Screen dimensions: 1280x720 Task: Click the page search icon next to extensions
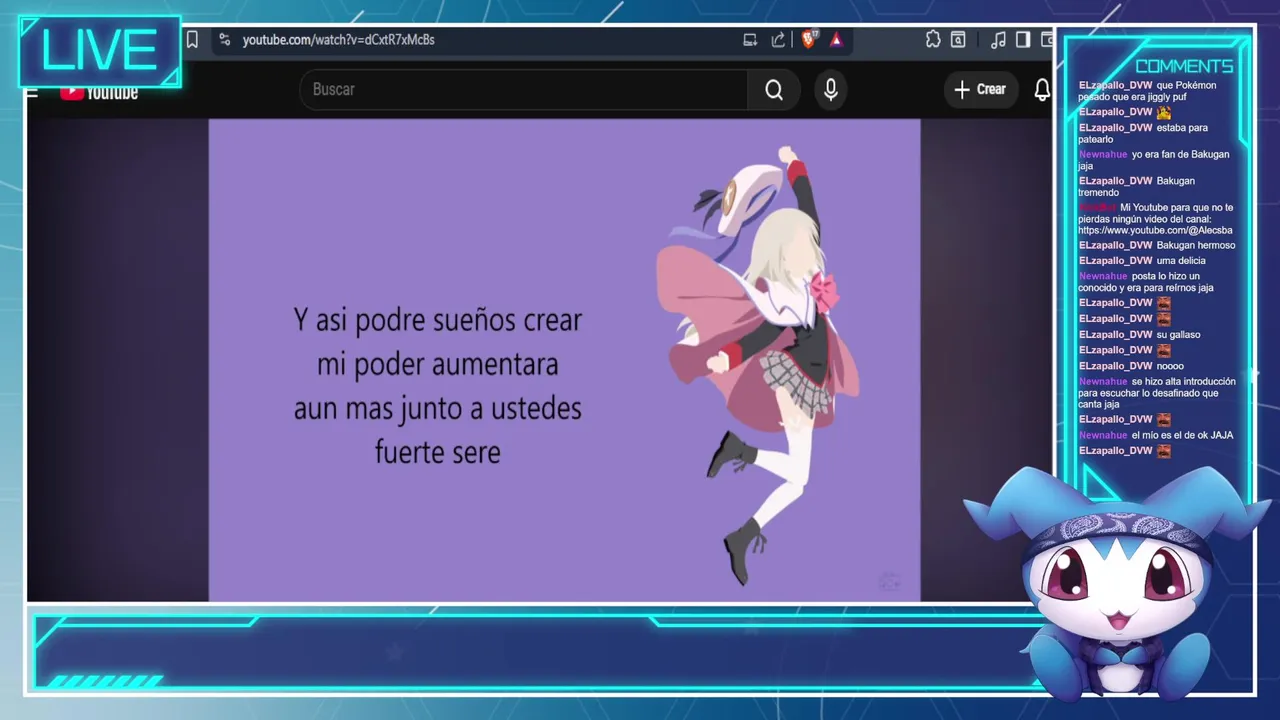pyautogui.click(x=958, y=40)
